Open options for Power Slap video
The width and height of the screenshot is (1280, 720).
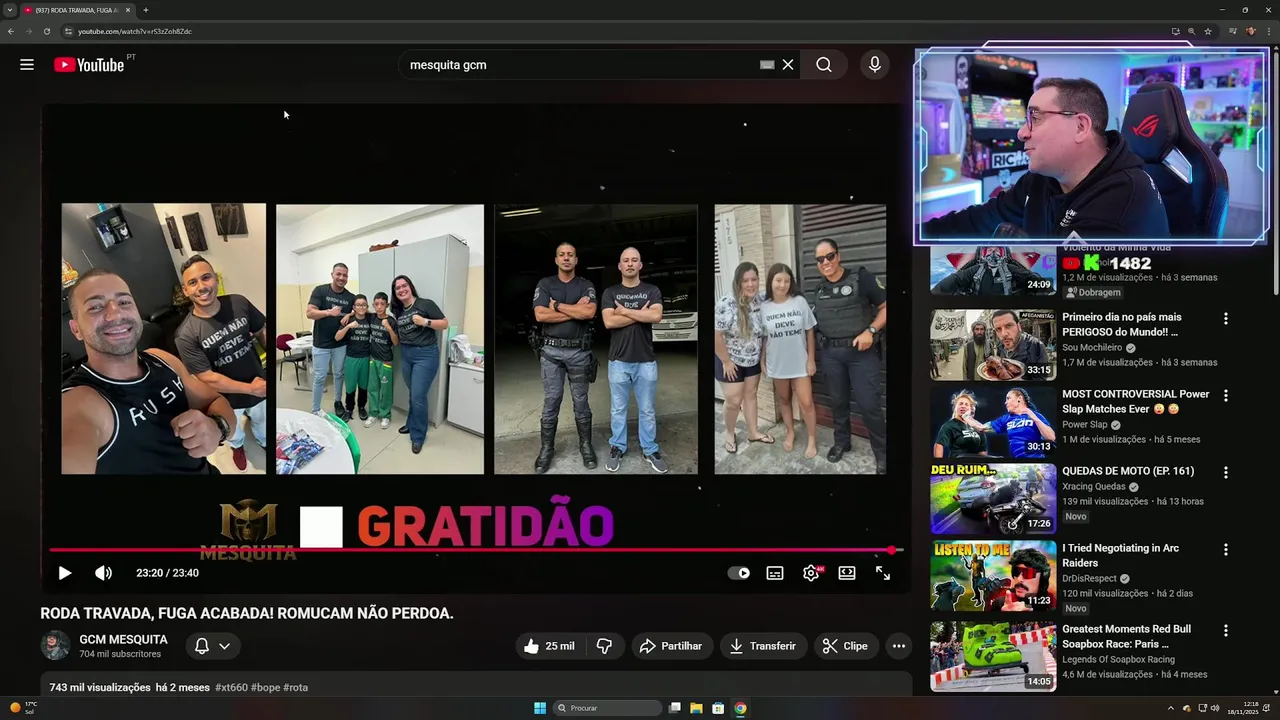(1225, 396)
